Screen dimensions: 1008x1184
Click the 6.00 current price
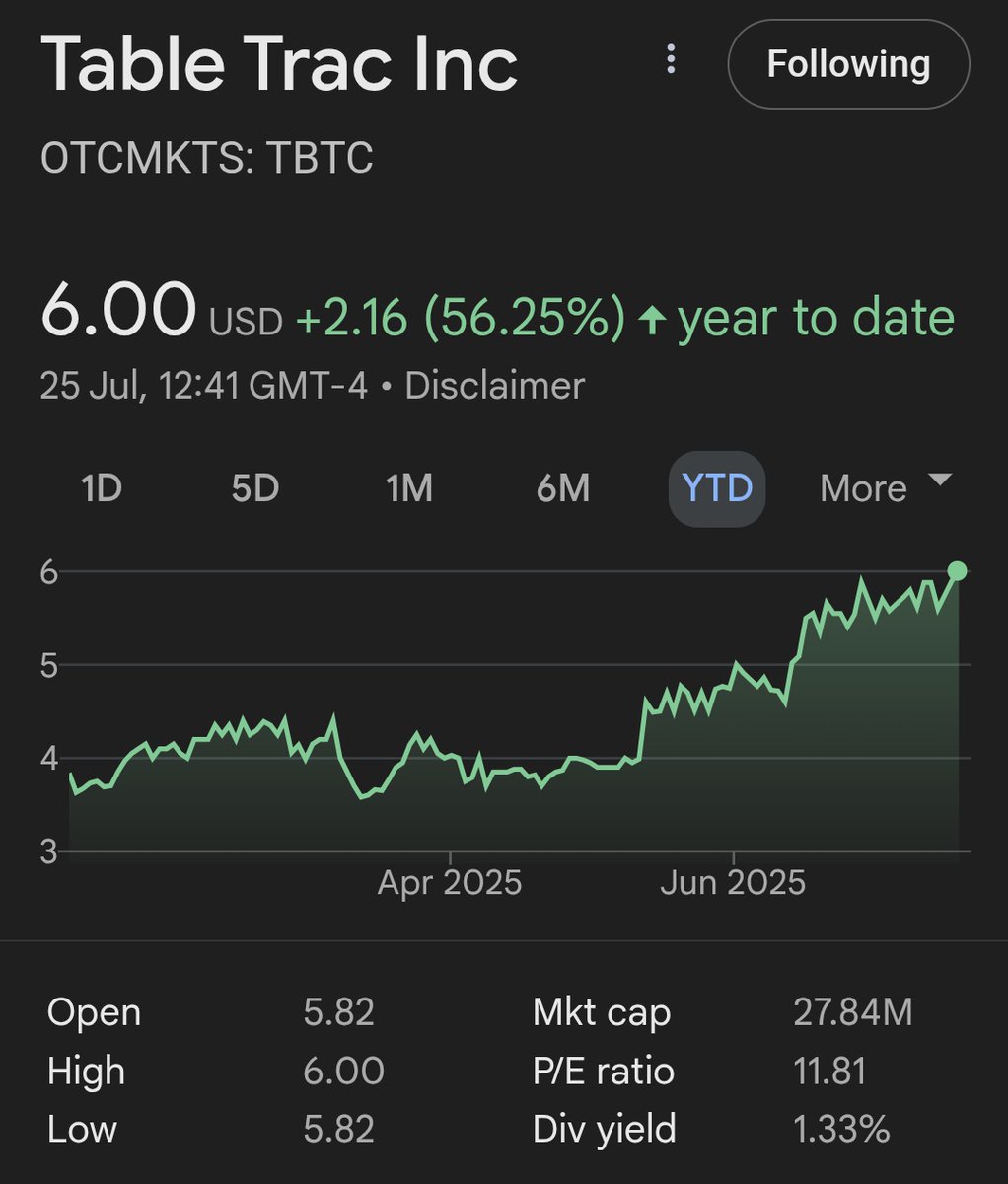(x=118, y=311)
